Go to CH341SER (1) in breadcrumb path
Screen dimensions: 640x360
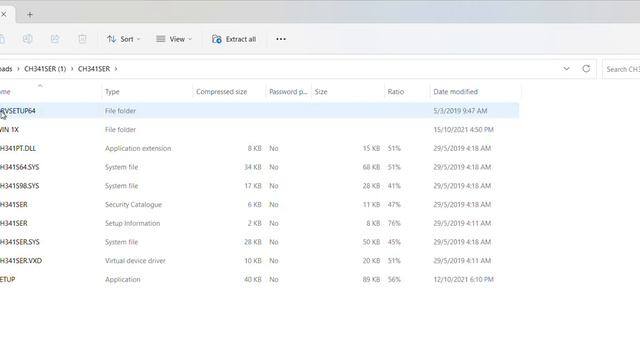pyautogui.click(x=45, y=69)
